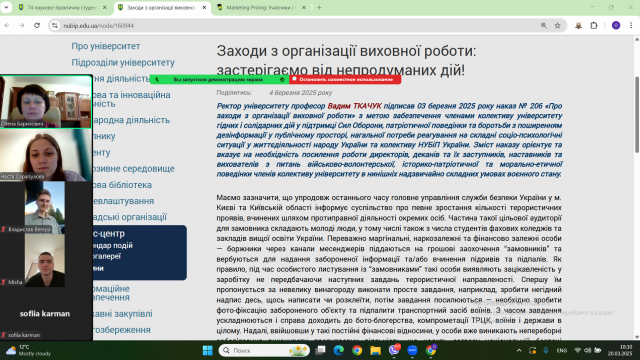Click the date '4 березня 2025 року'
The height and width of the screenshot is (360, 640).
pos(300,93)
